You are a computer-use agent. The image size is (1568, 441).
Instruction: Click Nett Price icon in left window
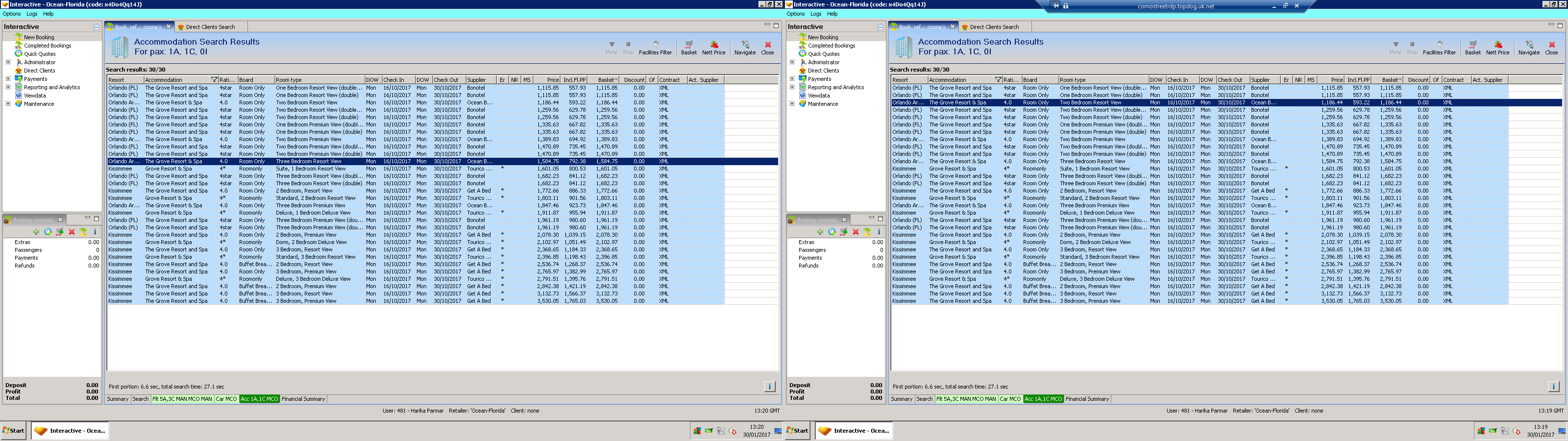tap(714, 45)
